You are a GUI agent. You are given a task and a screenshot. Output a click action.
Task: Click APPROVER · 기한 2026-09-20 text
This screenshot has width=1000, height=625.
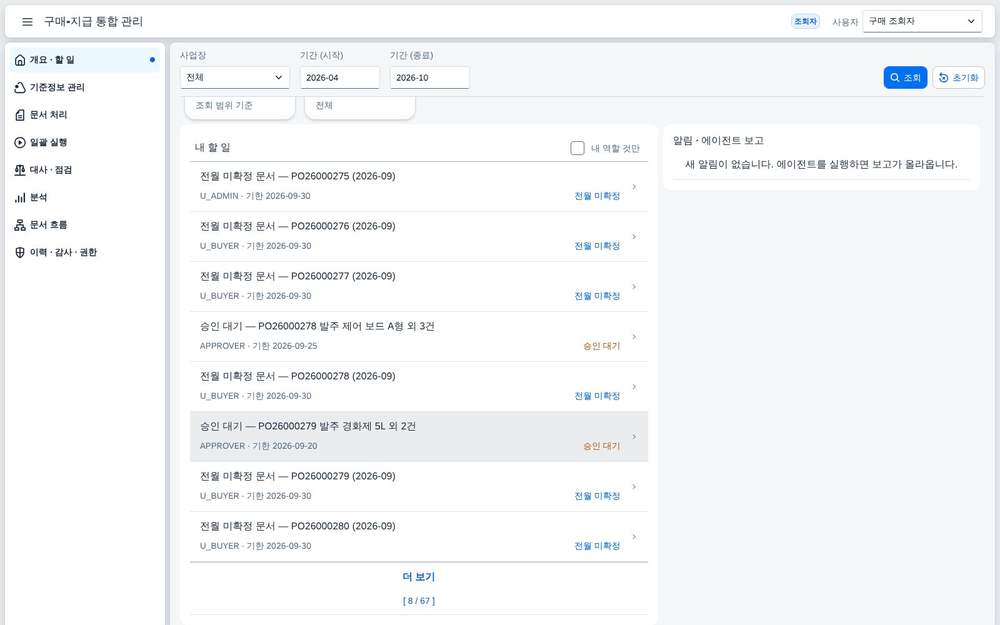pos(258,446)
